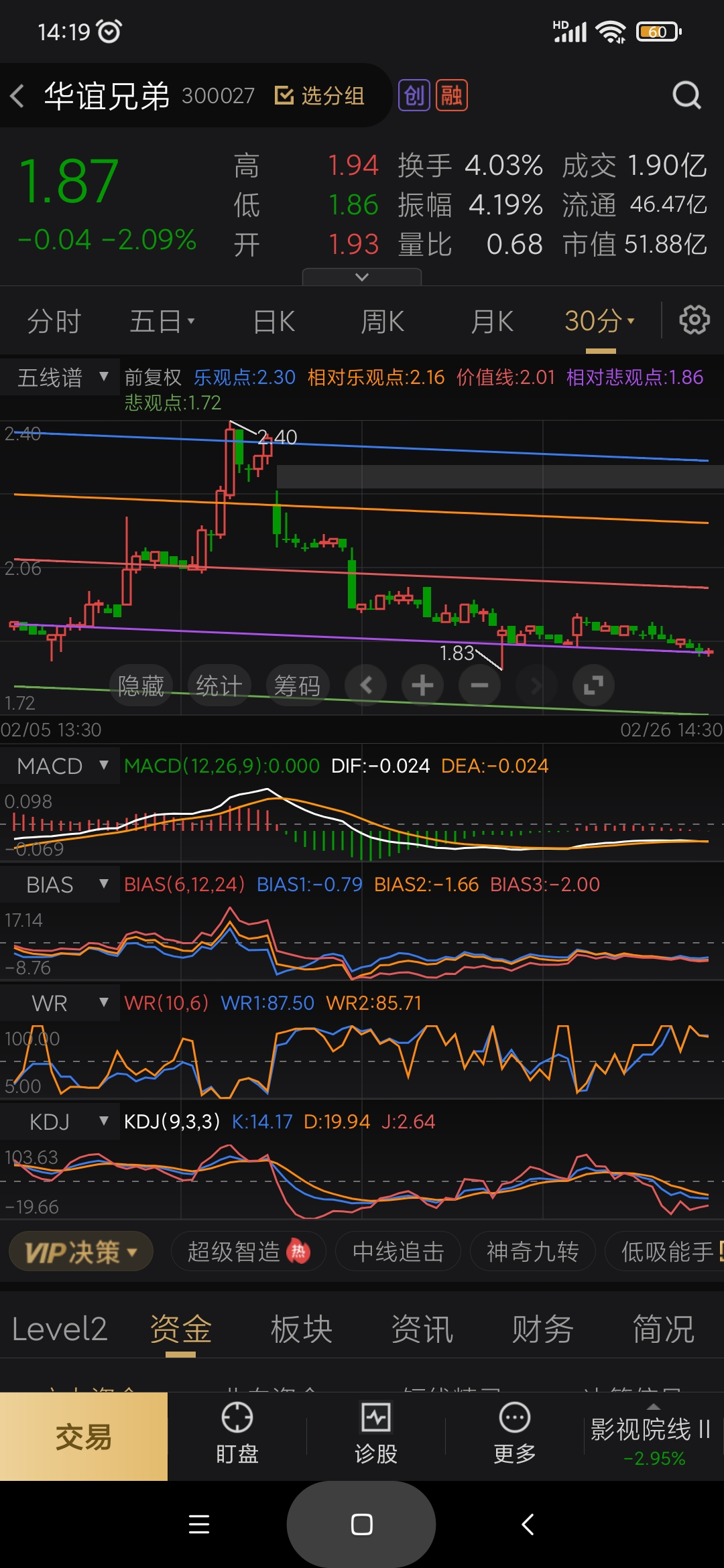The height and width of the screenshot is (1568, 724).
Task: Tap the 2.40 high marker on chart
Action: (277, 437)
